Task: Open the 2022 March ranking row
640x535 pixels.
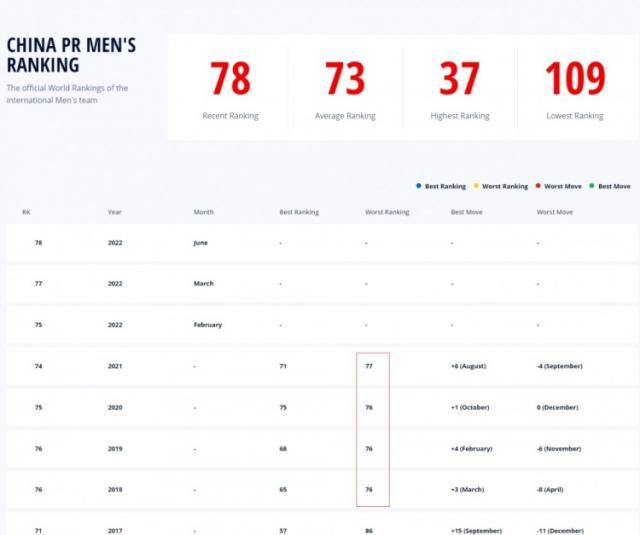Action: pos(320,284)
